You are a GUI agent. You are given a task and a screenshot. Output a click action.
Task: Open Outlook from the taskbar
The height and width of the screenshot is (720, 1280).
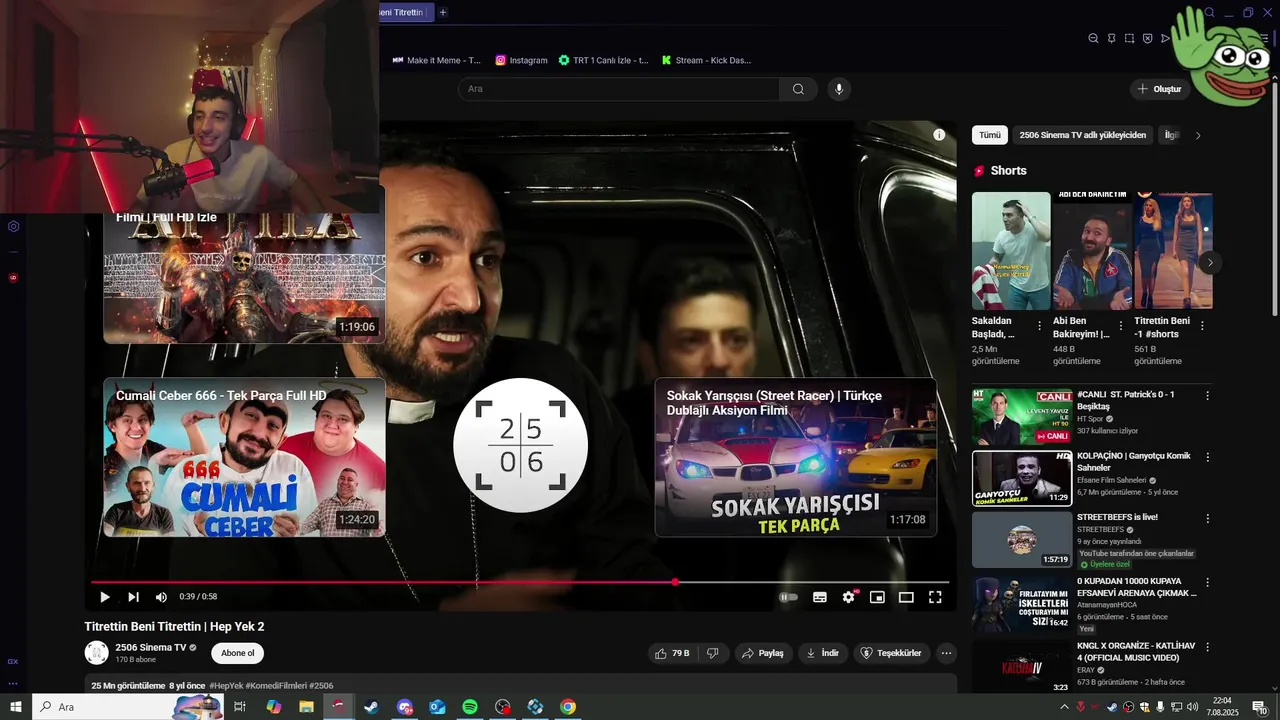tap(437, 707)
